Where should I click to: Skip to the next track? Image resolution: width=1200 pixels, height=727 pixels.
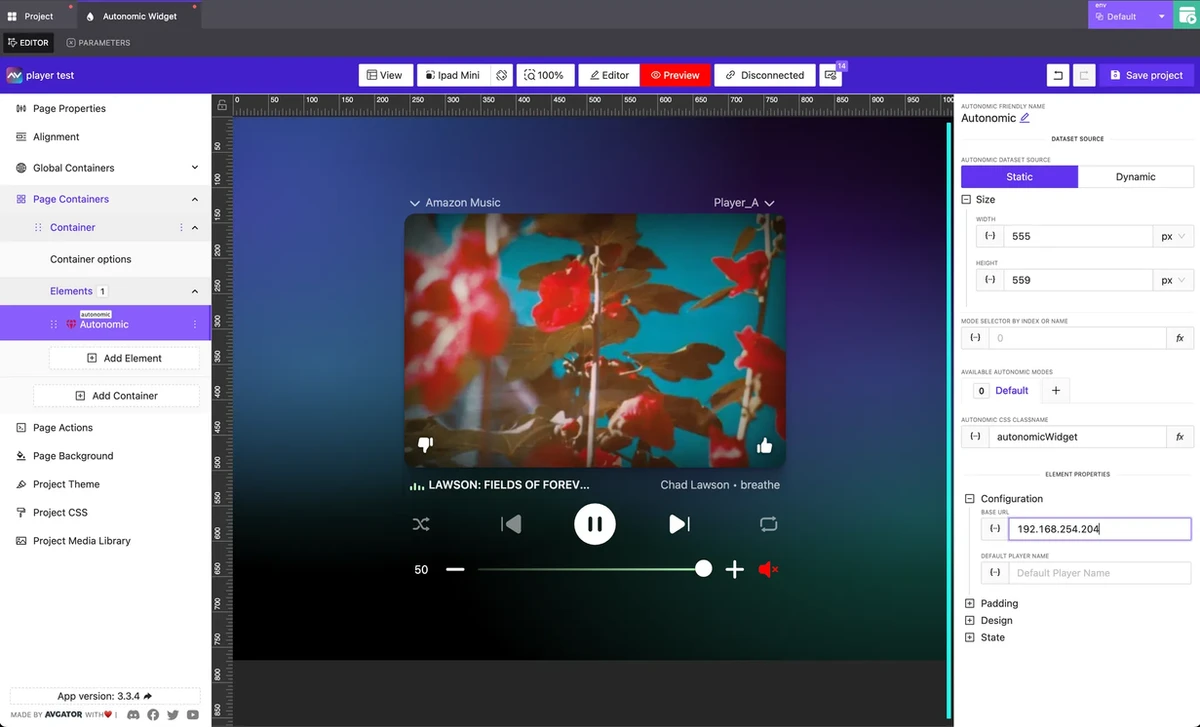(x=679, y=523)
